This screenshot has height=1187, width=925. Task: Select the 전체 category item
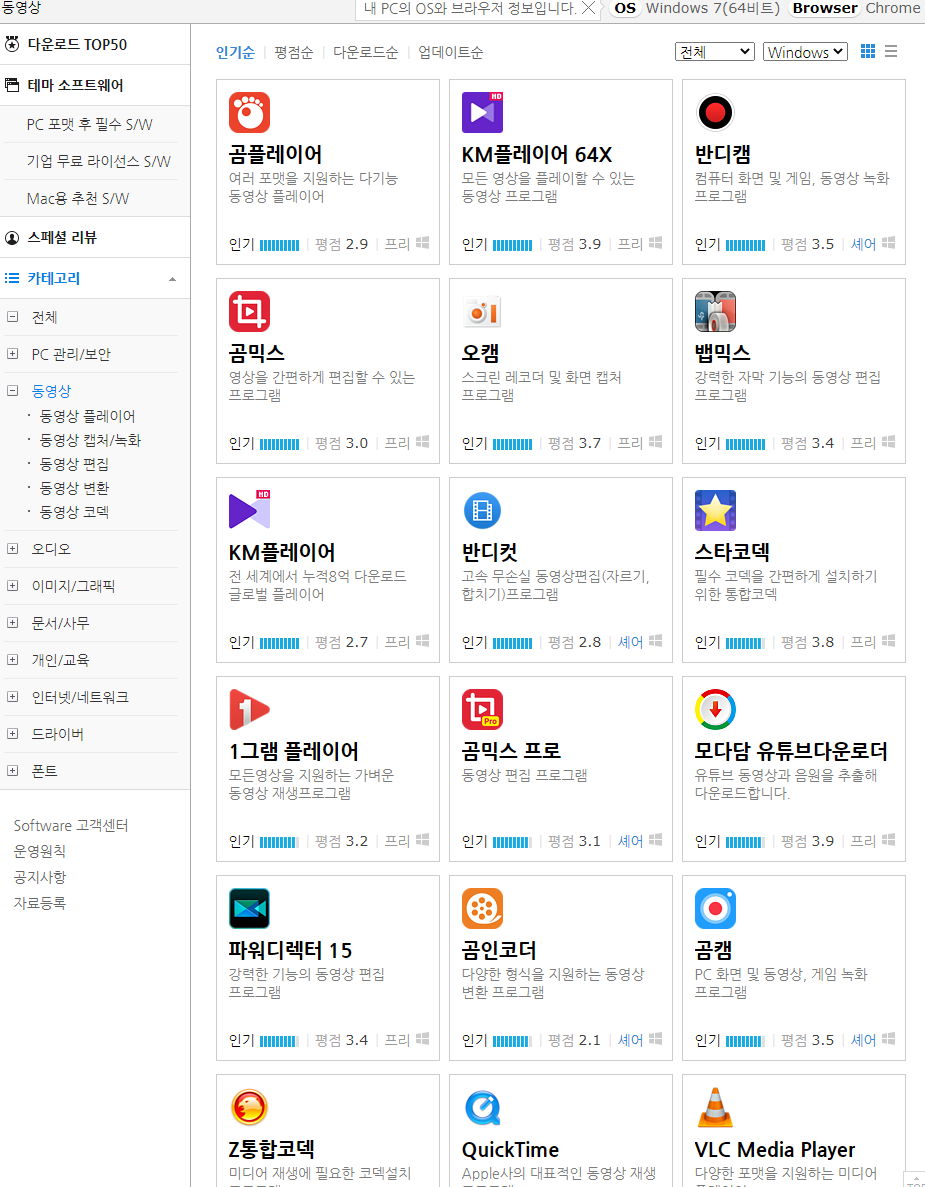44,317
